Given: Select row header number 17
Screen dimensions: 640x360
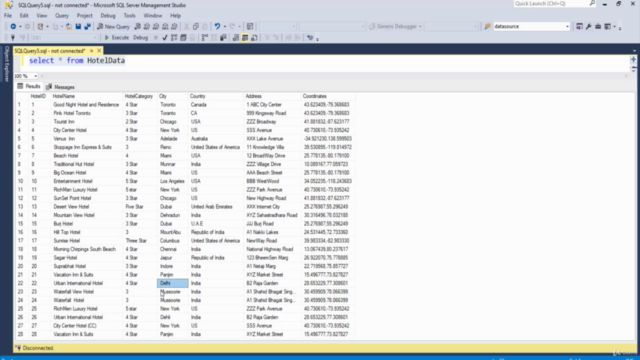Looking at the screenshot, I should click(x=20, y=241).
